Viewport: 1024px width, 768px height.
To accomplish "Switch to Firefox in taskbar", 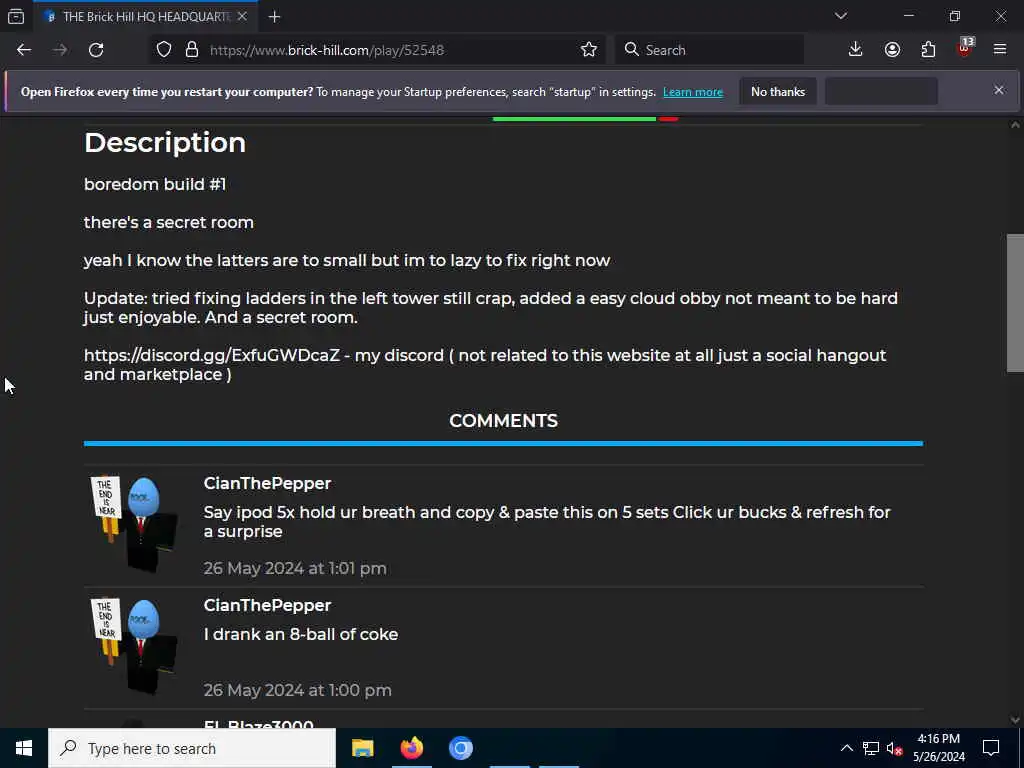I will point(411,748).
